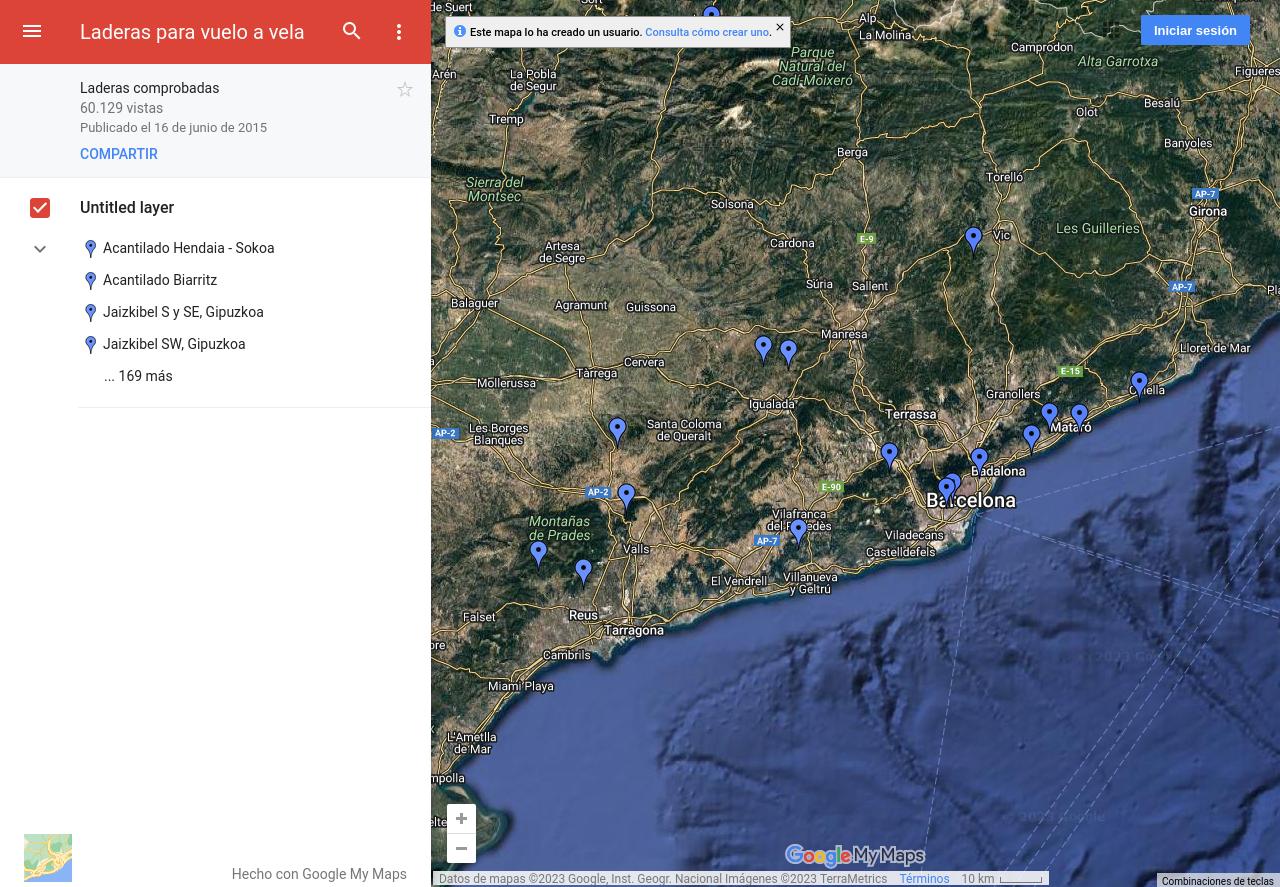Click the marker near Badalona
Image resolution: width=1280 pixels, height=887 pixels.
[979, 461]
